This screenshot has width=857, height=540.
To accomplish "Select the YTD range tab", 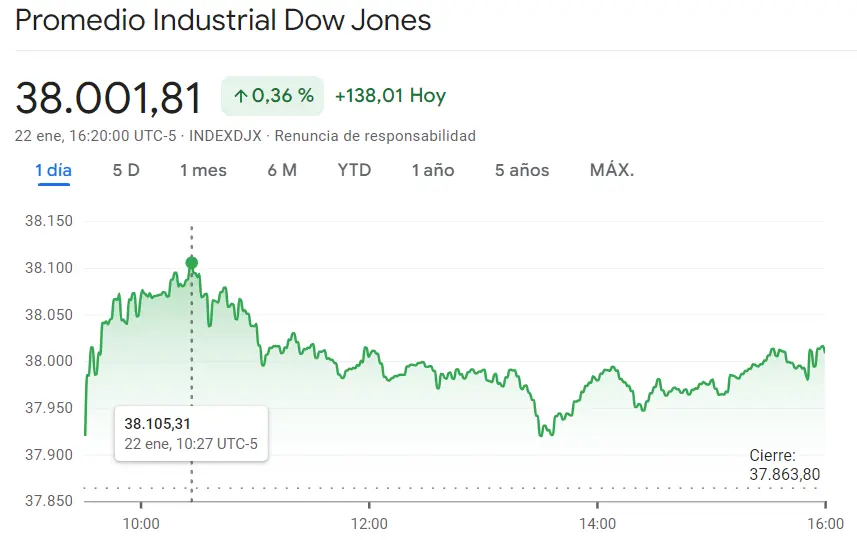I will coord(354,171).
